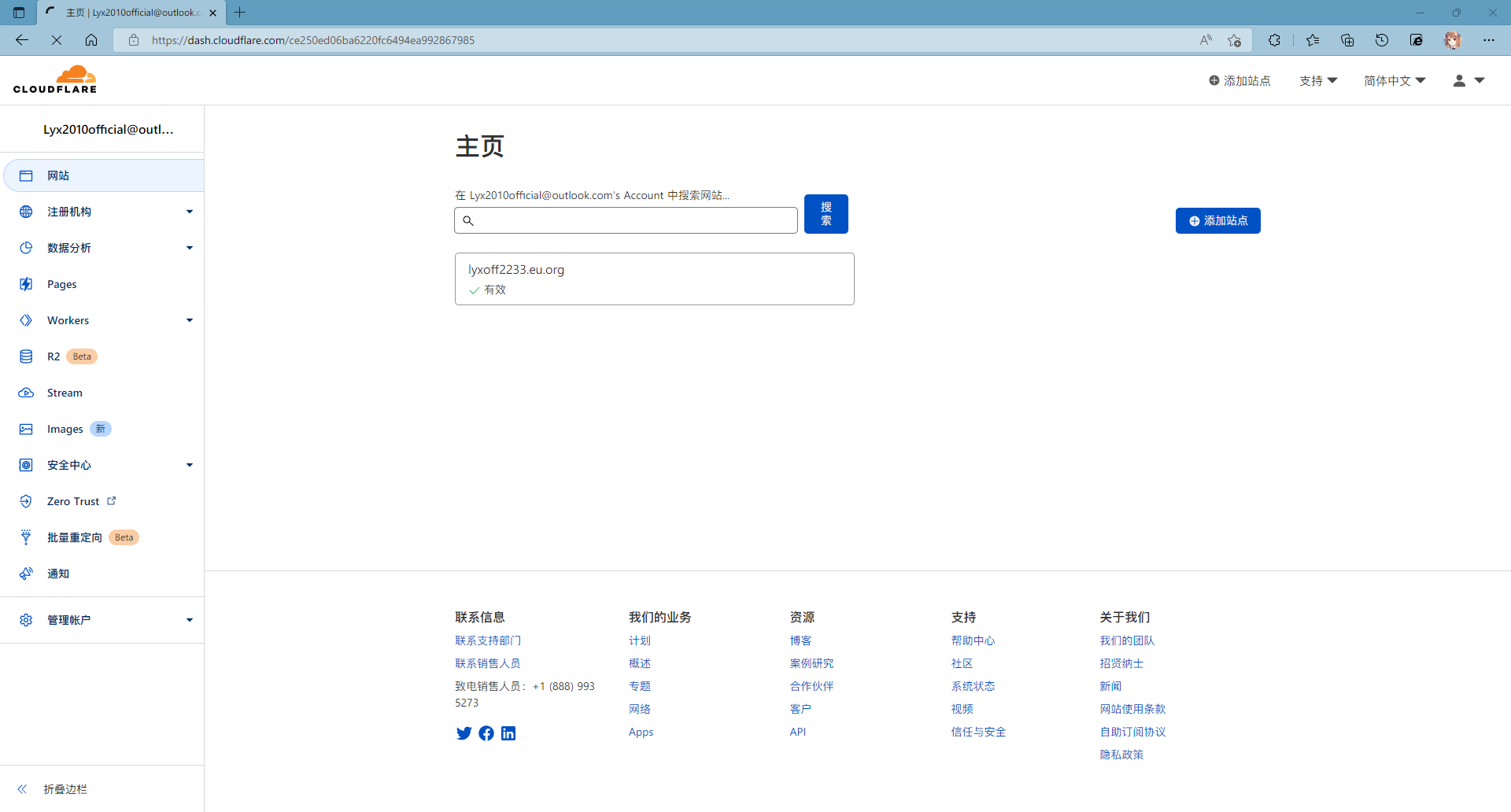Viewport: 1511px width, 812px height.
Task: Select R2 in the sidebar
Action: coord(54,356)
